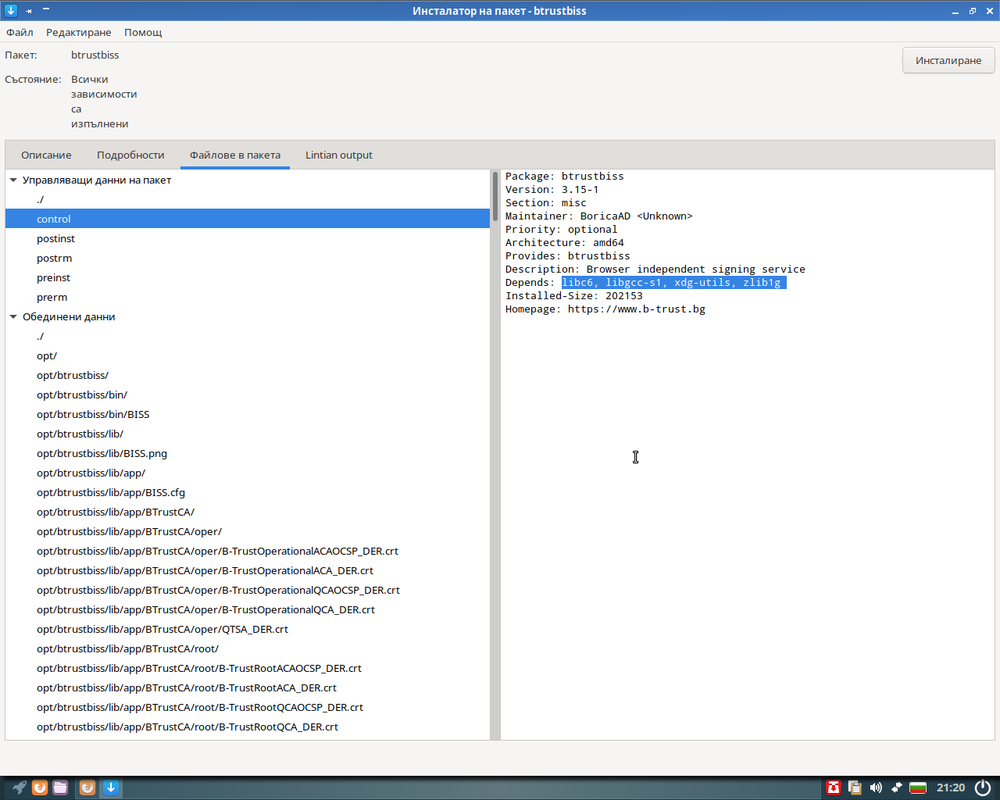Select the BISS.cfg file row
The image size is (1000, 800).
click(x=247, y=493)
